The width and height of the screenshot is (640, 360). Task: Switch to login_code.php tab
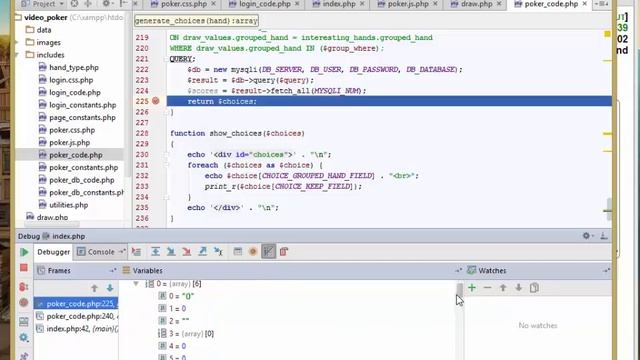coord(265,4)
